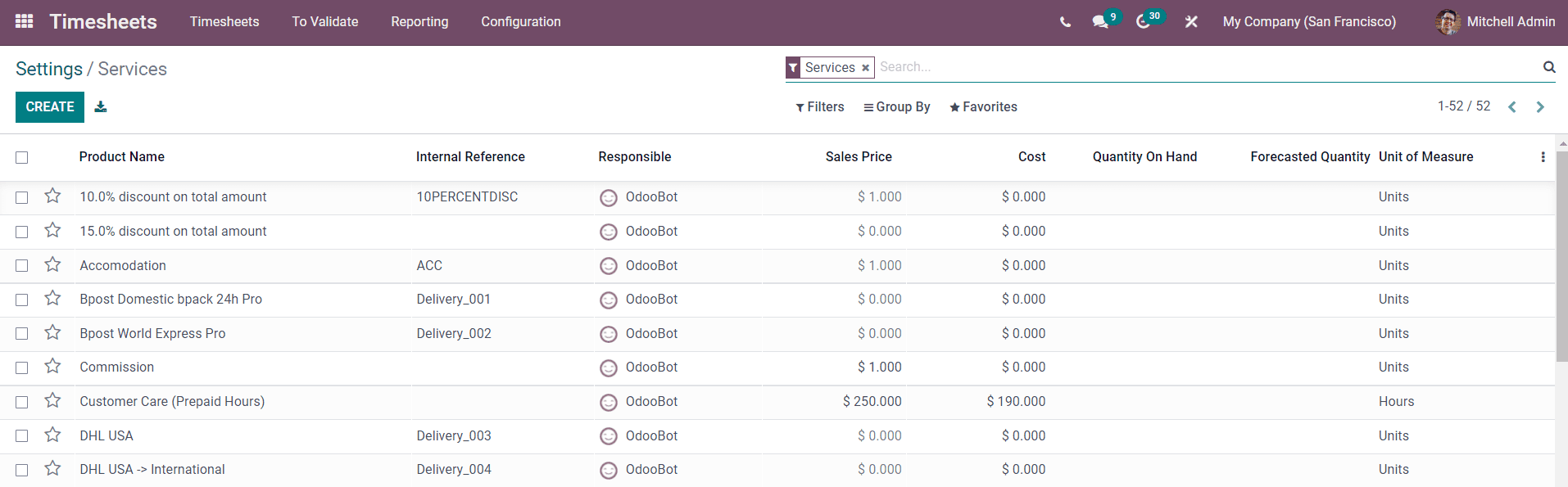Click the $ 250.000 sales price
The image size is (1568, 487).
(872, 402)
